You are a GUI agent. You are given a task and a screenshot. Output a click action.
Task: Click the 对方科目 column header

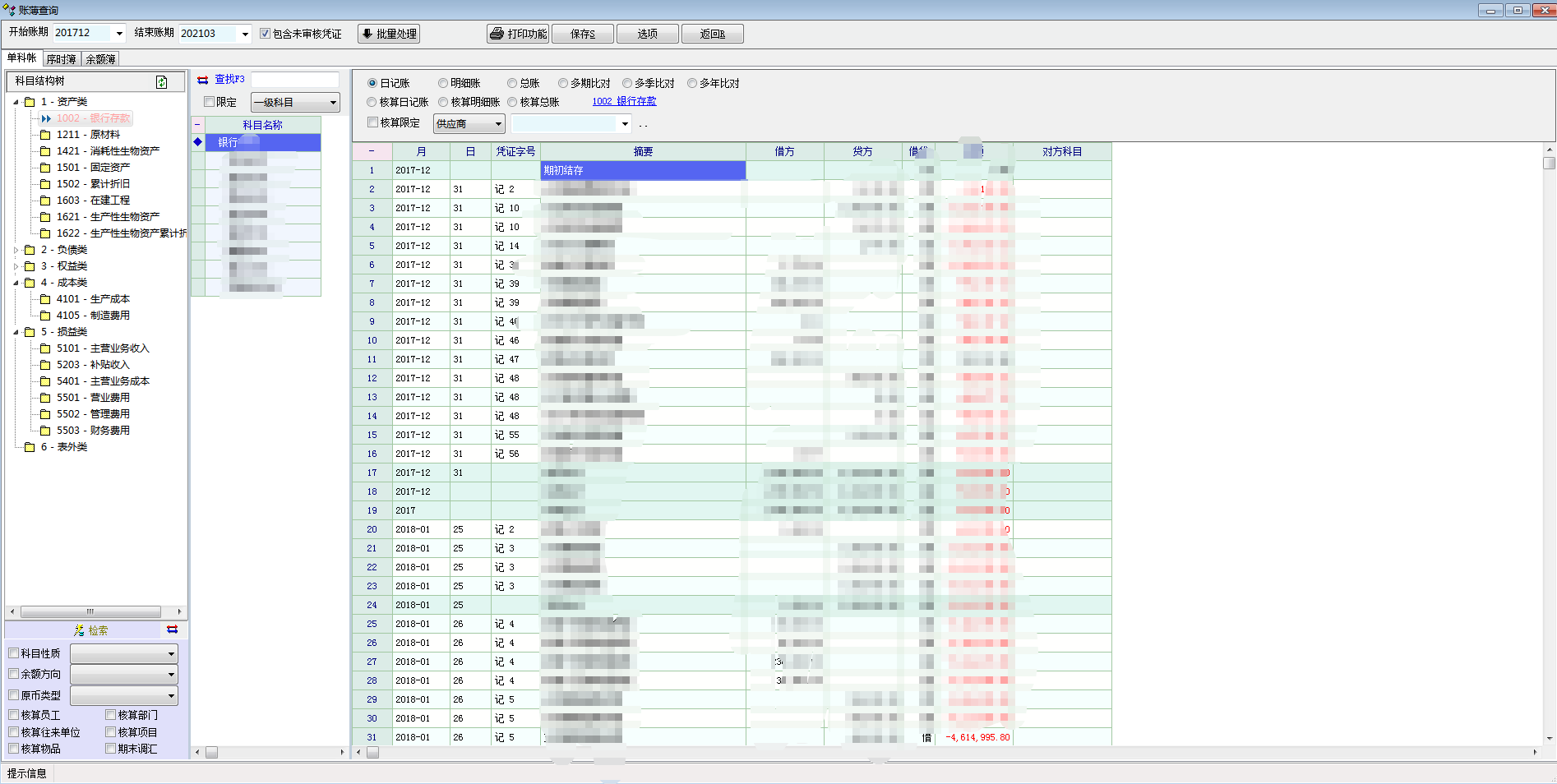tap(1062, 151)
